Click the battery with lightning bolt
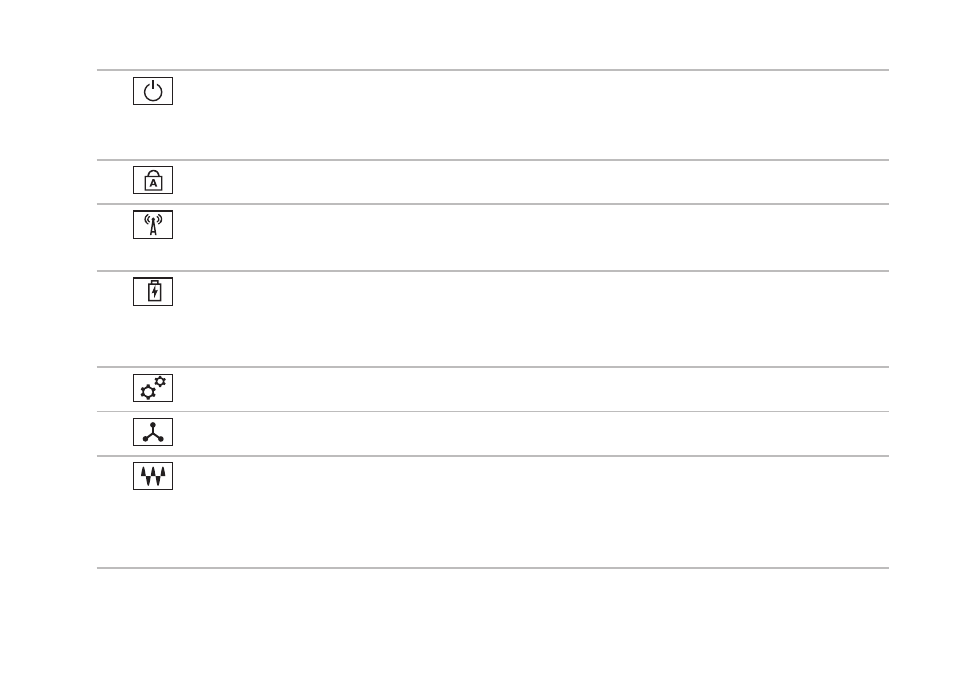This screenshot has height=676, width=953. tap(153, 292)
